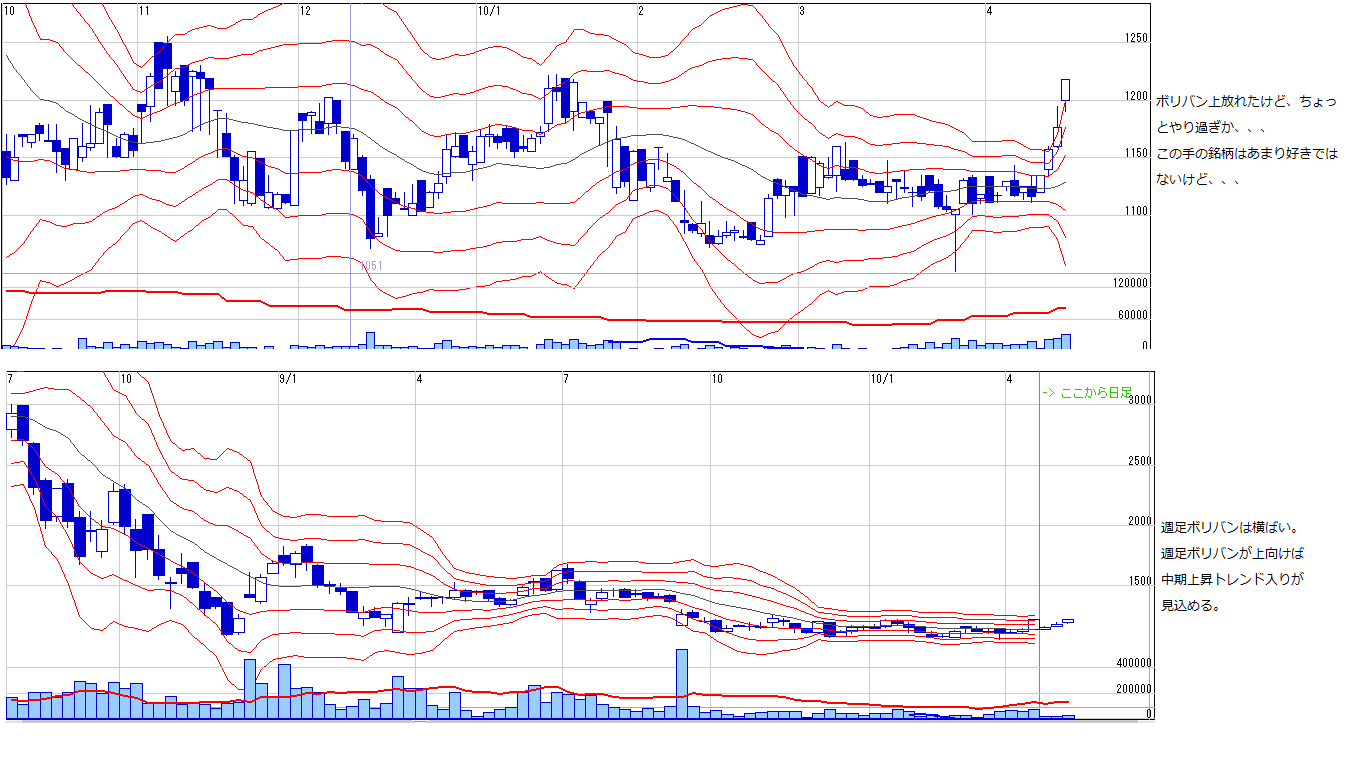The image size is (1366, 768).
Task: Select the latest tall white candlestick on upper chart
Action: [1066, 90]
